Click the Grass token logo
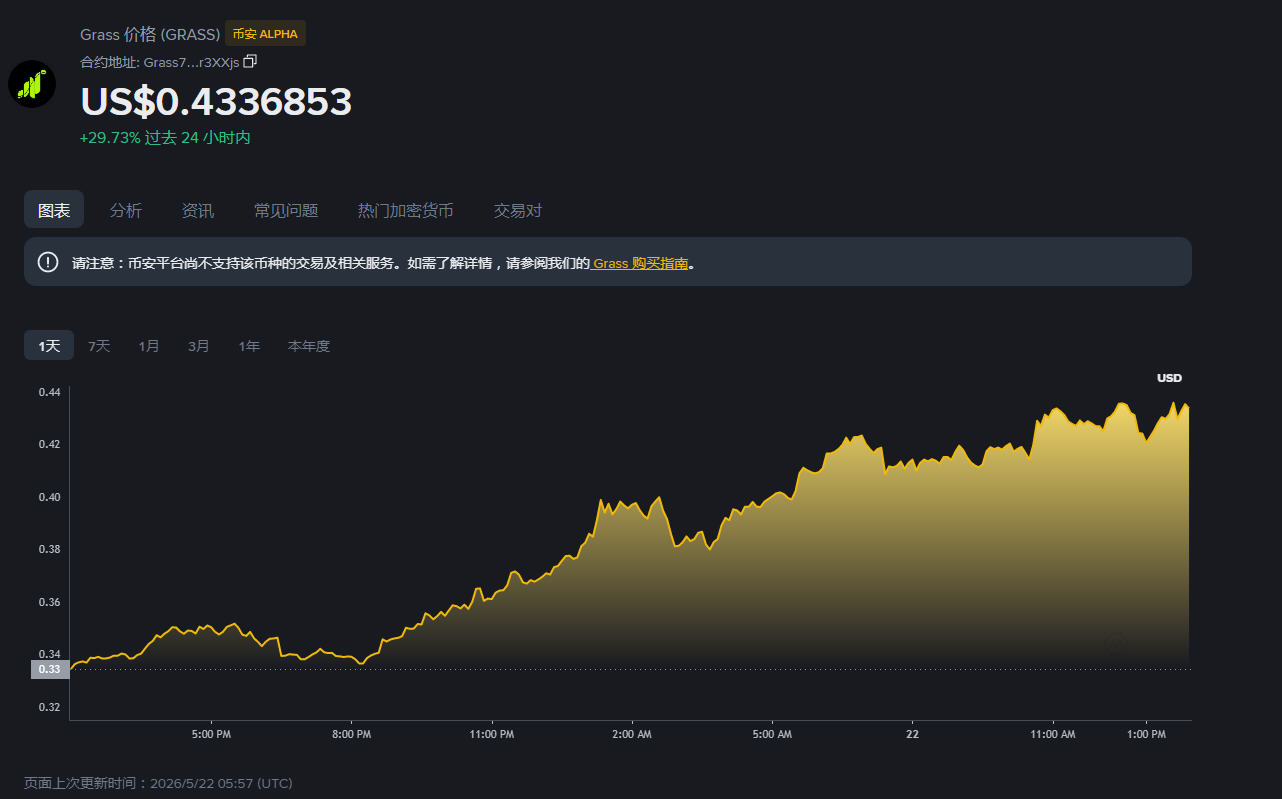Image resolution: width=1282 pixels, height=799 pixels. pyautogui.click(x=32, y=84)
